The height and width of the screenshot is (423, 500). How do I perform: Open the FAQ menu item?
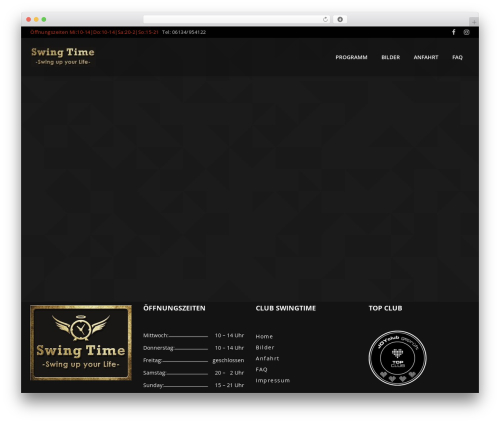457,57
